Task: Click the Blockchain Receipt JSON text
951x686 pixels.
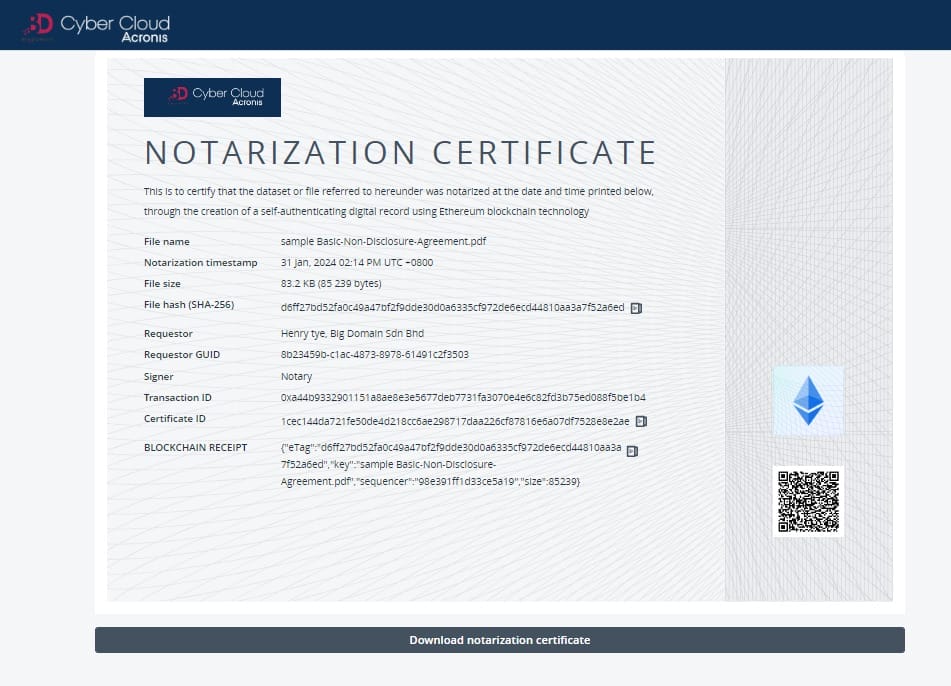Action: (x=450, y=466)
